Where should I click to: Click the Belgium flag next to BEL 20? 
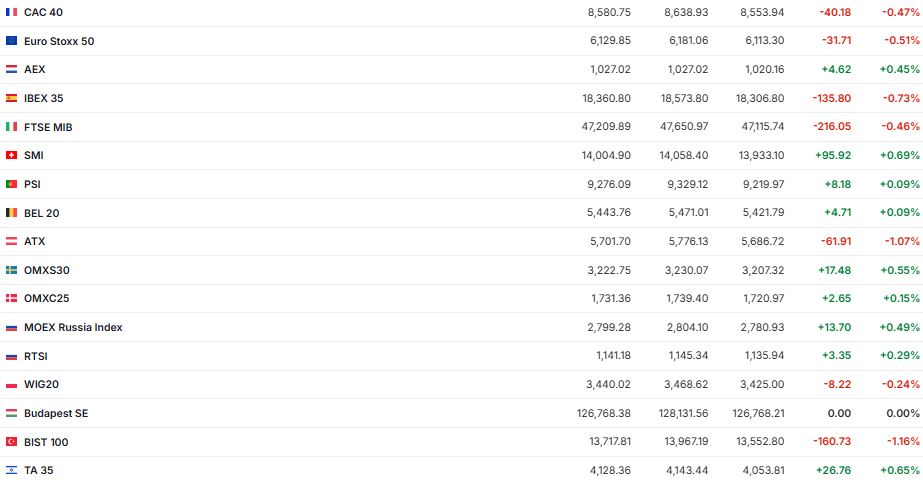(11, 213)
